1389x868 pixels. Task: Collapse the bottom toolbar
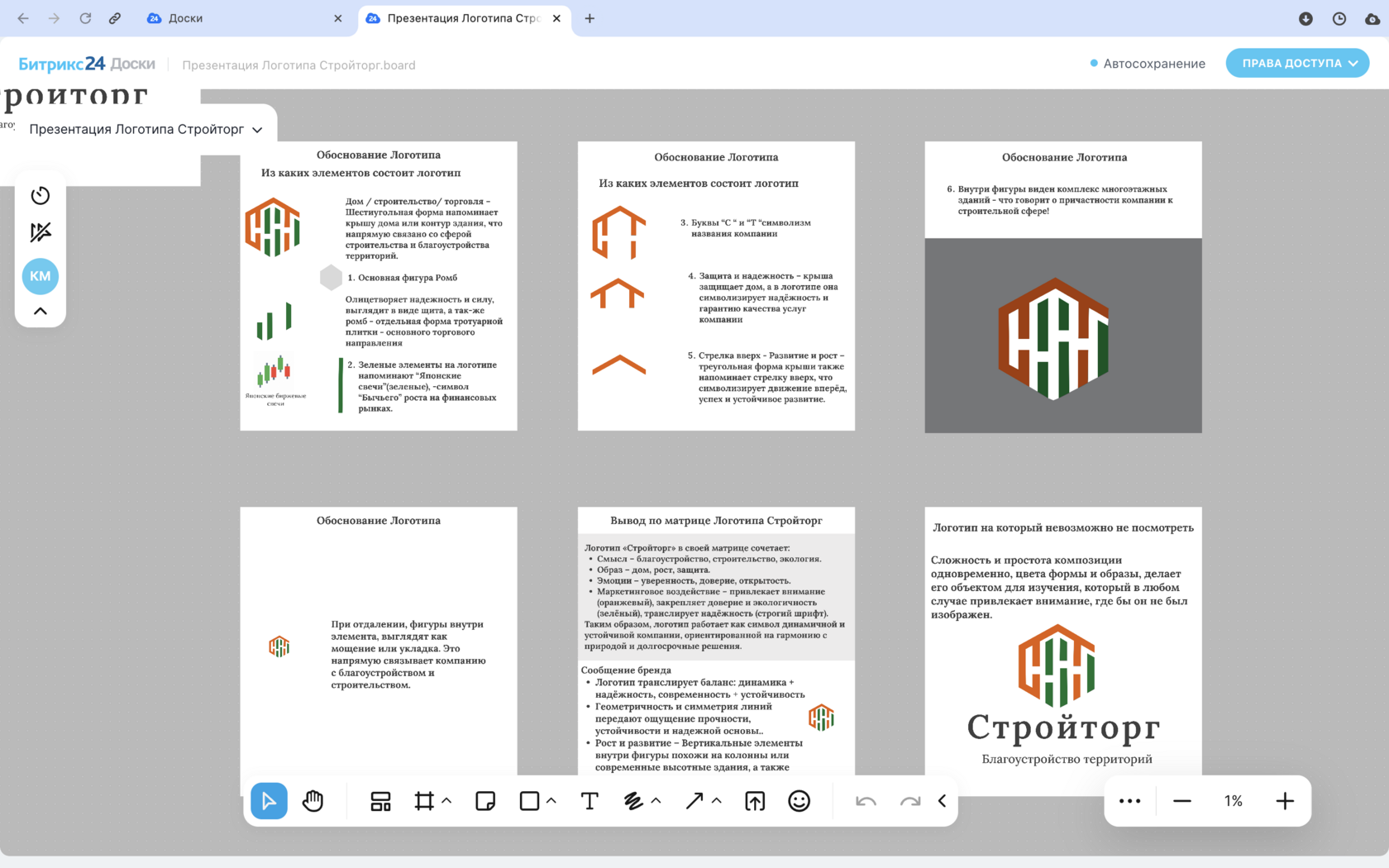click(x=943, y=801)
